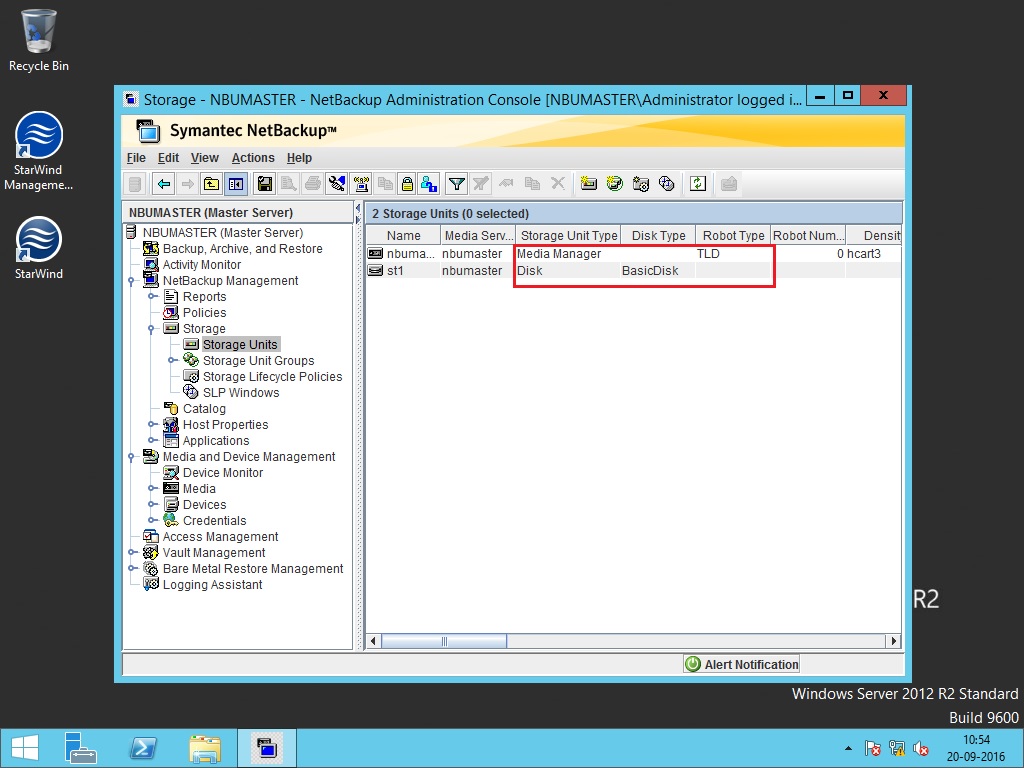The height and width of the screenshot is (768, 1024).
Task: Expand the Credentials tree node
Action: pyautogui.click(x=152, y=521)
